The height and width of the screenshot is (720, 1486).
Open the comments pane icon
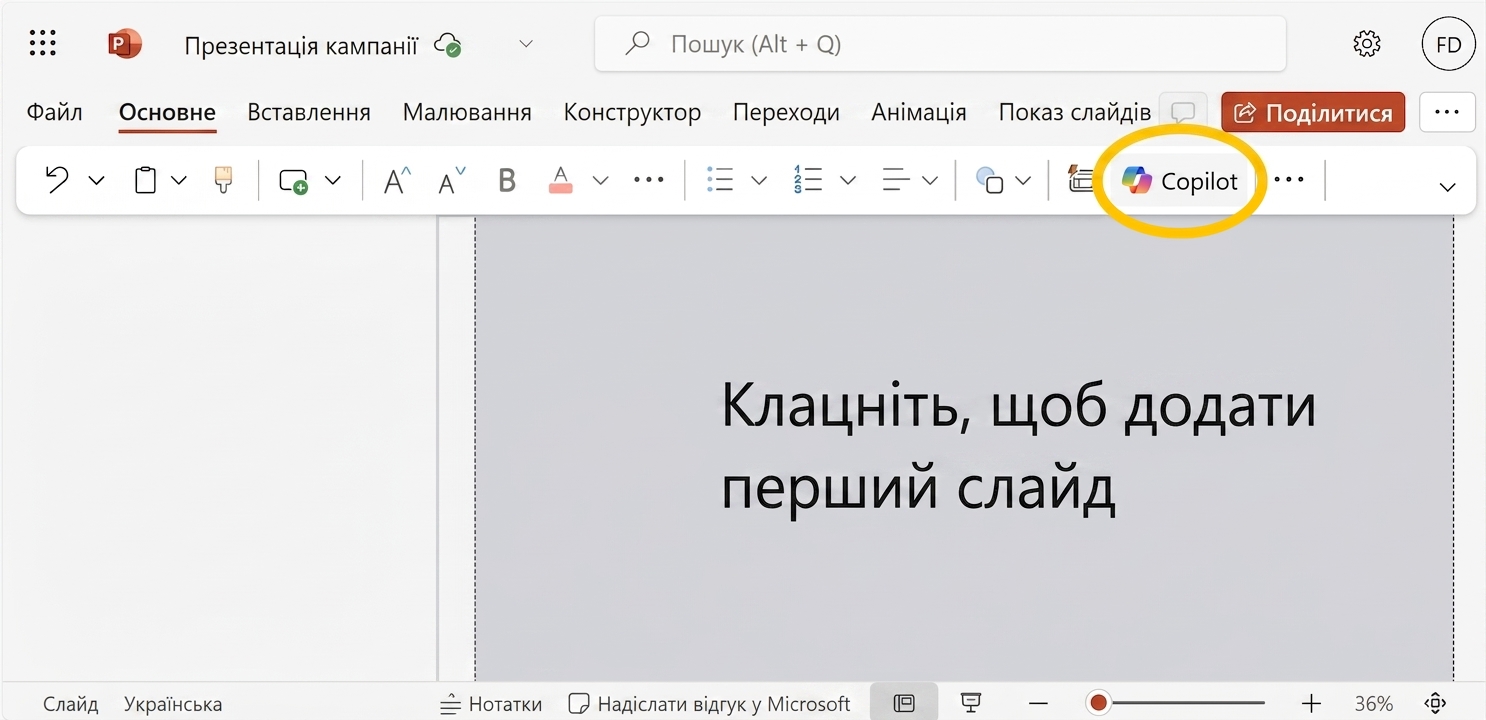(1183, 112)
